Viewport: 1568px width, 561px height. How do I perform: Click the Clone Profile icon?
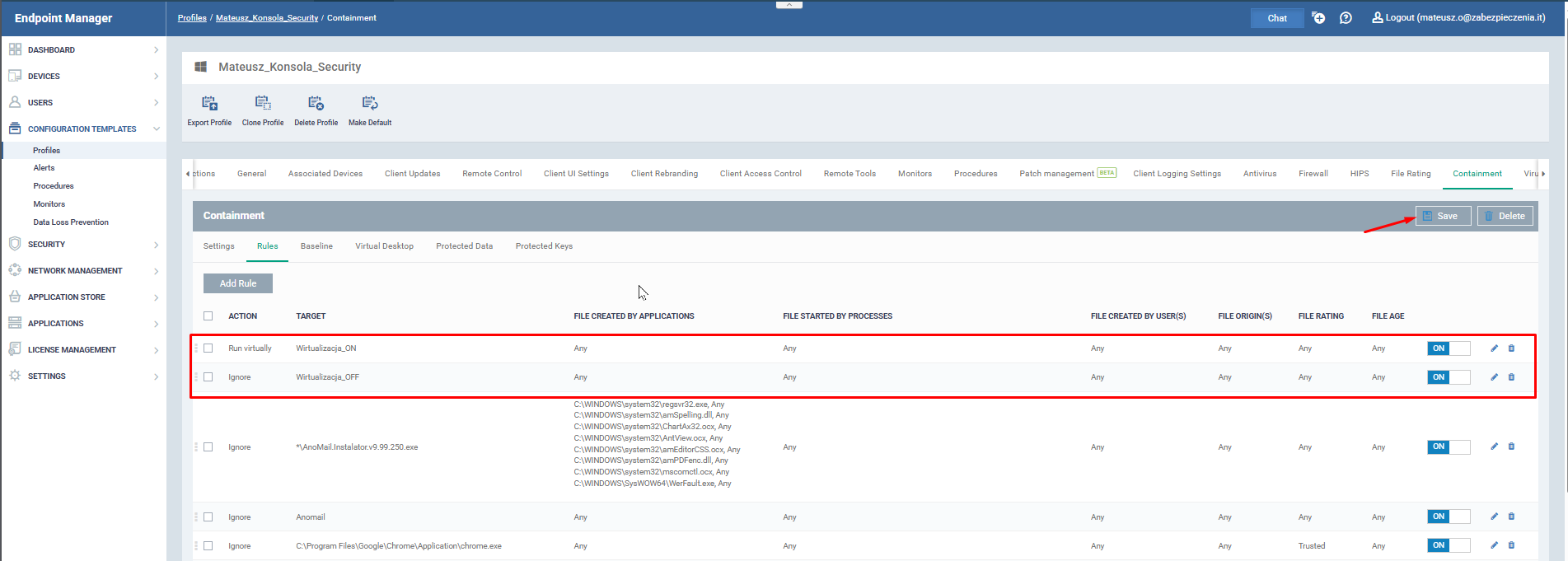(x=263, y=104)
